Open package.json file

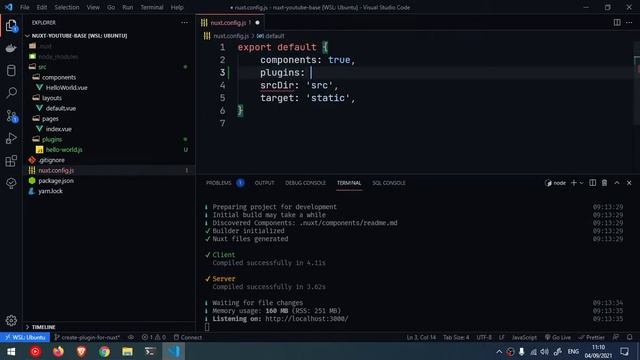click(x=56, y=181)
